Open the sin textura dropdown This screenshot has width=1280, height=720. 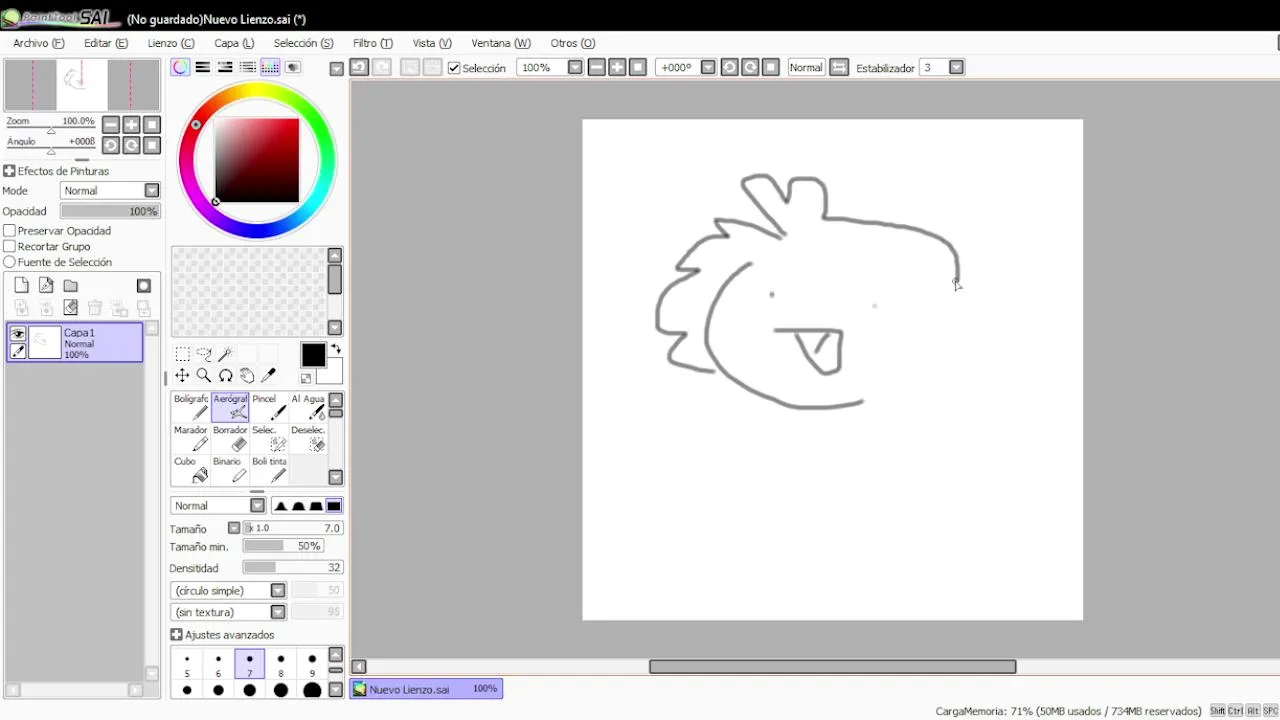[x=229, y=612]
